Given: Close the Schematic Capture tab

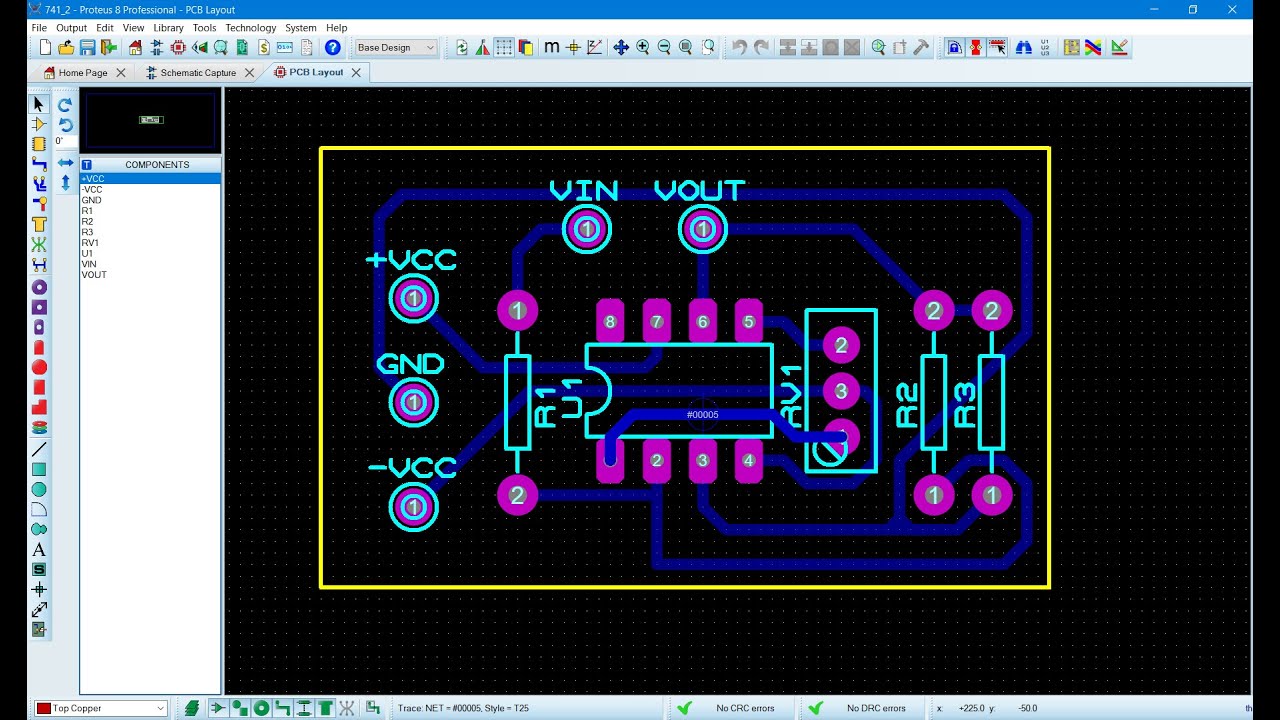Looking at the screenshot, I should (x=249, y=73).
